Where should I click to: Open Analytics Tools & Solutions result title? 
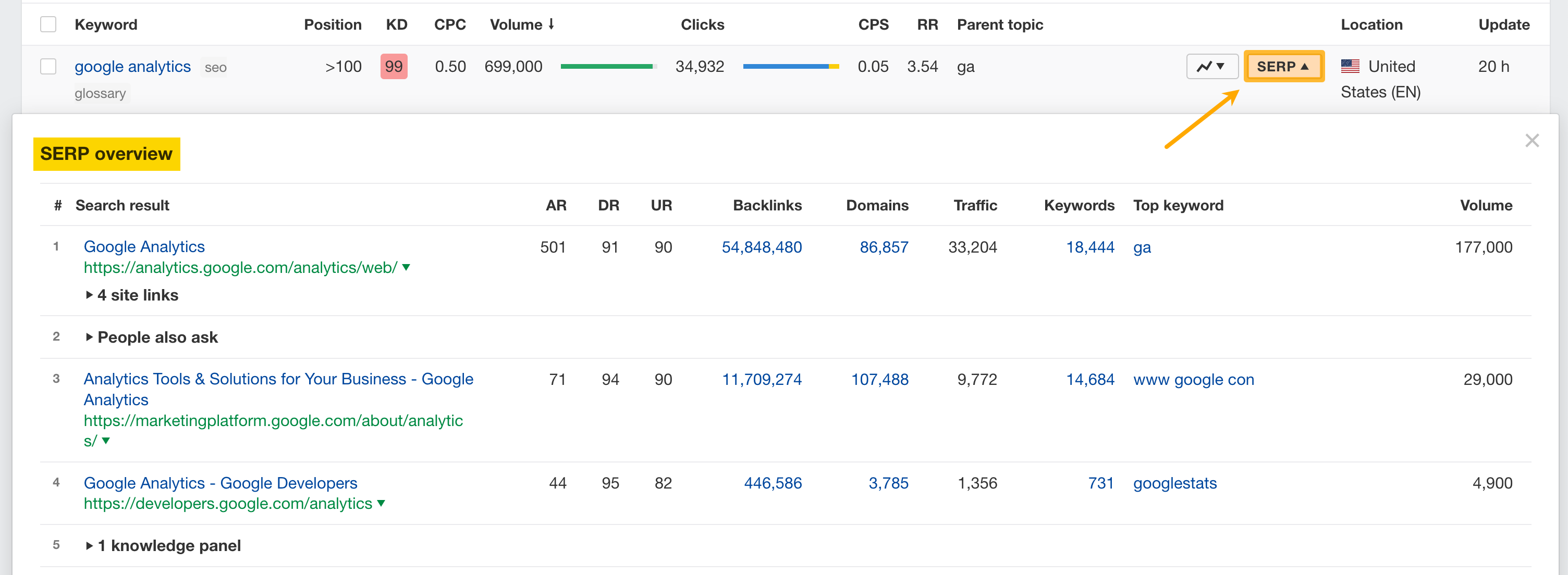pos(278,389)
